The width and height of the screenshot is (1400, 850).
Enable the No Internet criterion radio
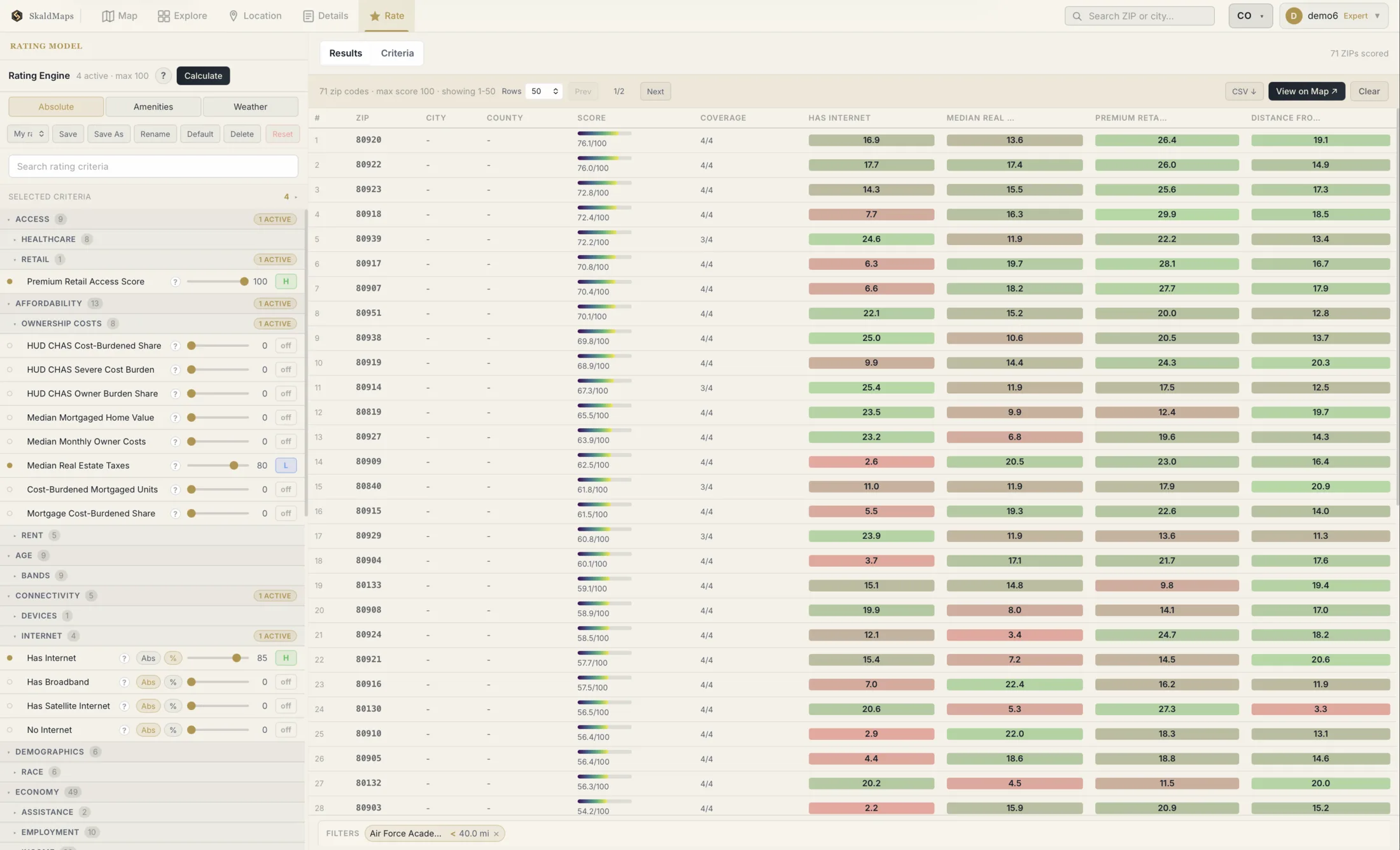click(10, 730)
